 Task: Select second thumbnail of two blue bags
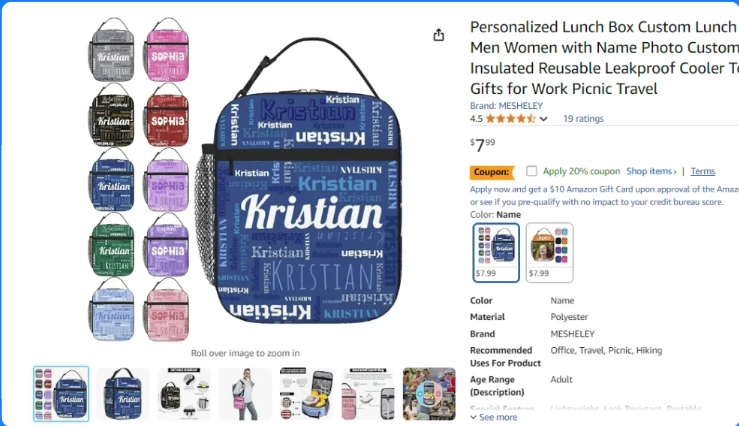123,393
